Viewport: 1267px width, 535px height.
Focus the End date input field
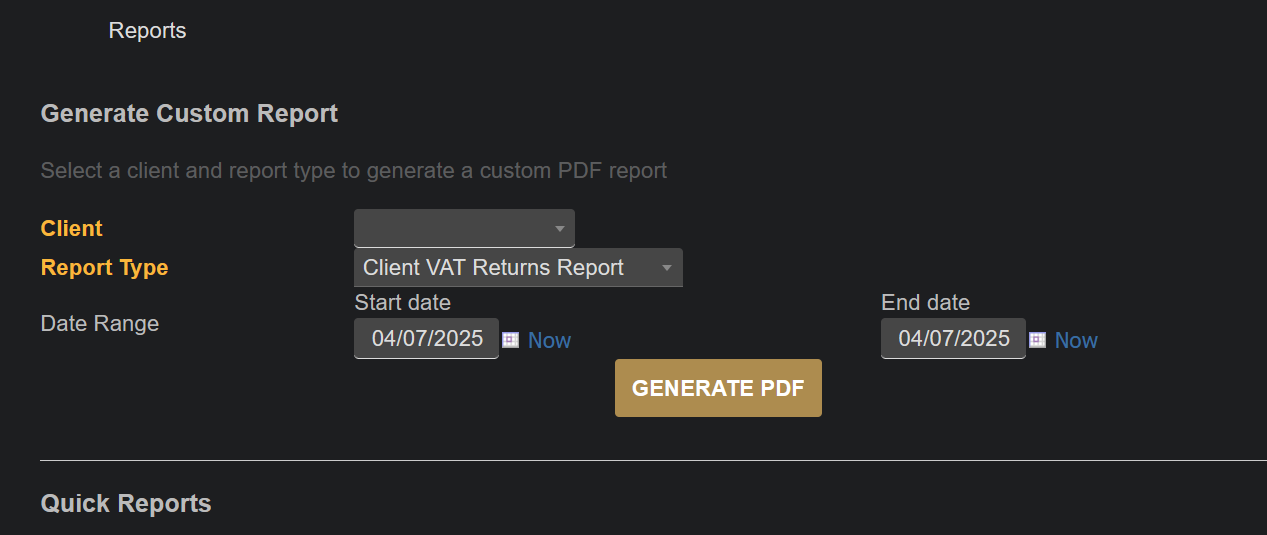[x=953, y=338]
